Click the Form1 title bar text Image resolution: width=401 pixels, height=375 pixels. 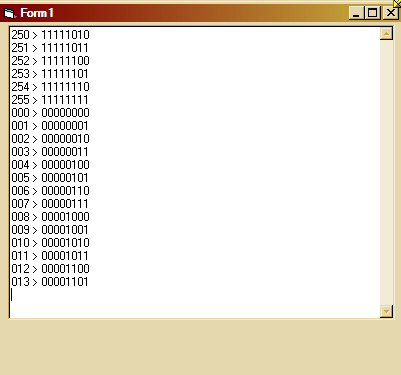pos(37,13)
